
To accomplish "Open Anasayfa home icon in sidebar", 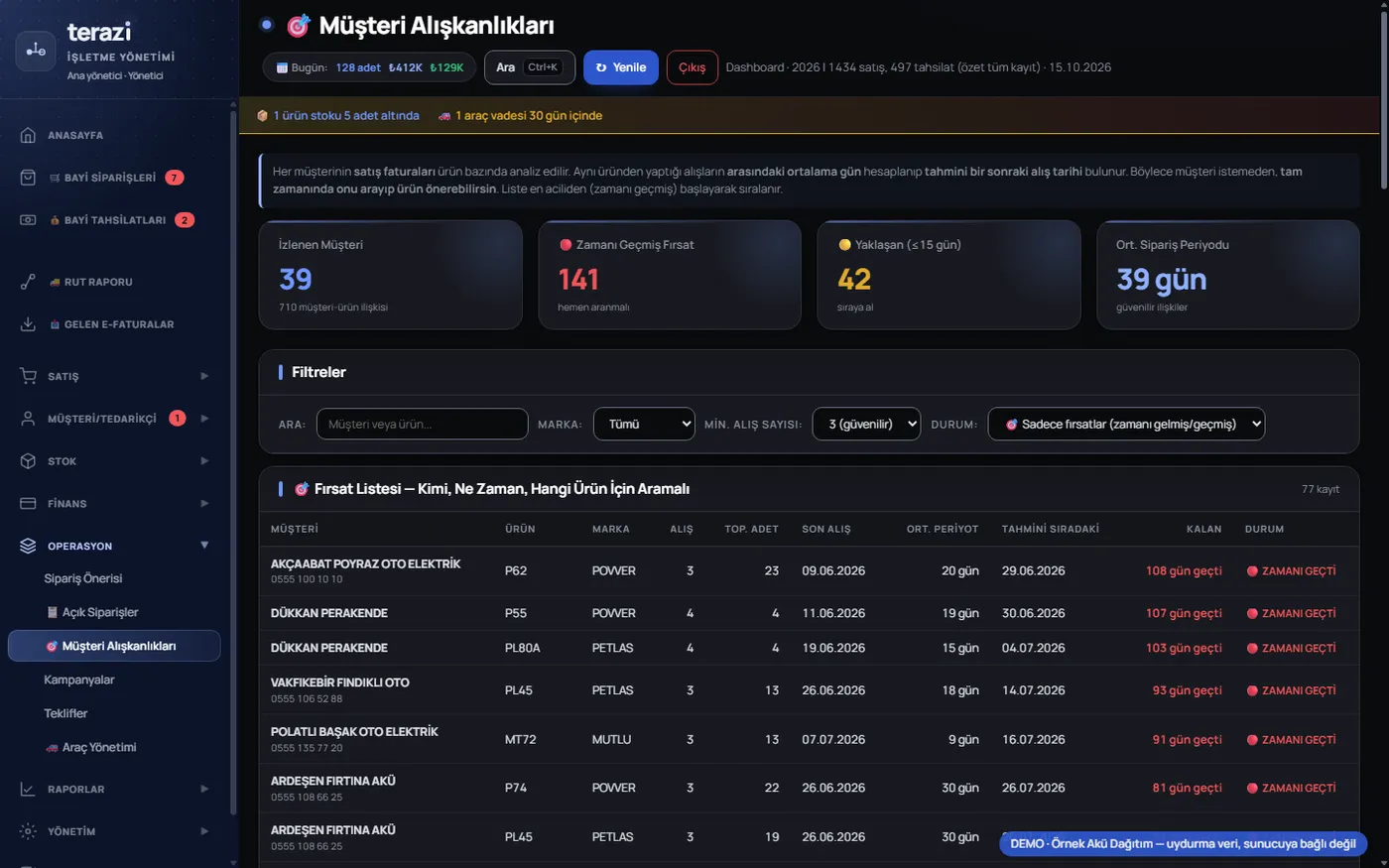I will coord(28,135).
